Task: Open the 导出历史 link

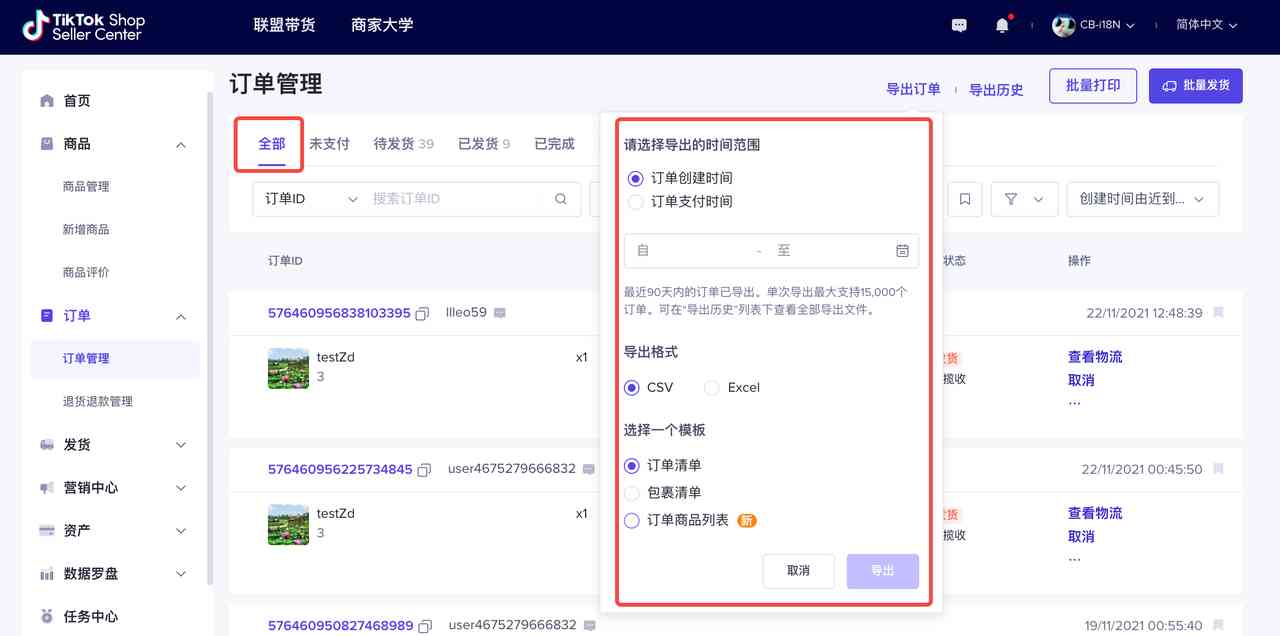Action: (x=996, y=89)
